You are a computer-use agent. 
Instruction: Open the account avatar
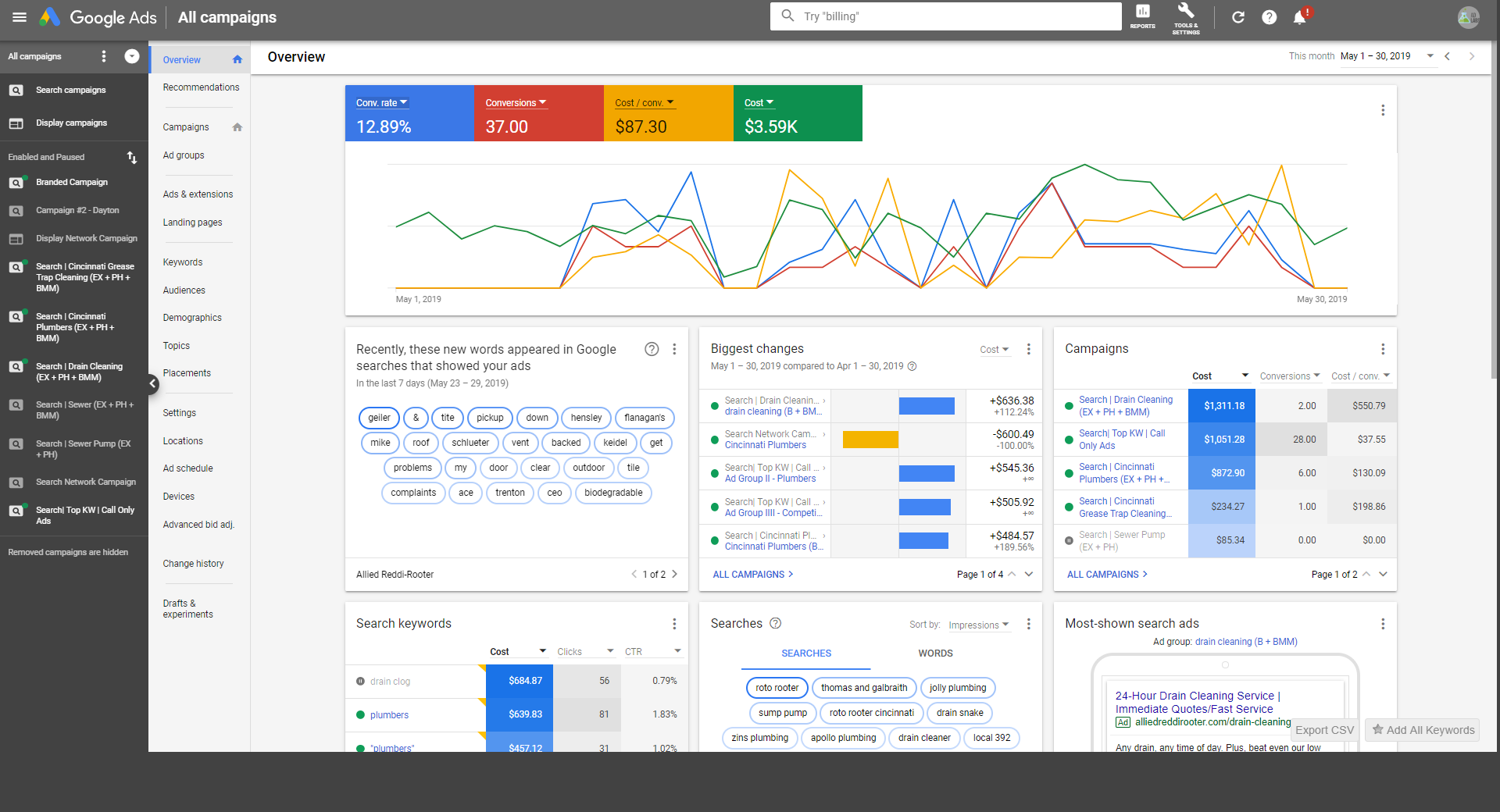pos(1469,17)
